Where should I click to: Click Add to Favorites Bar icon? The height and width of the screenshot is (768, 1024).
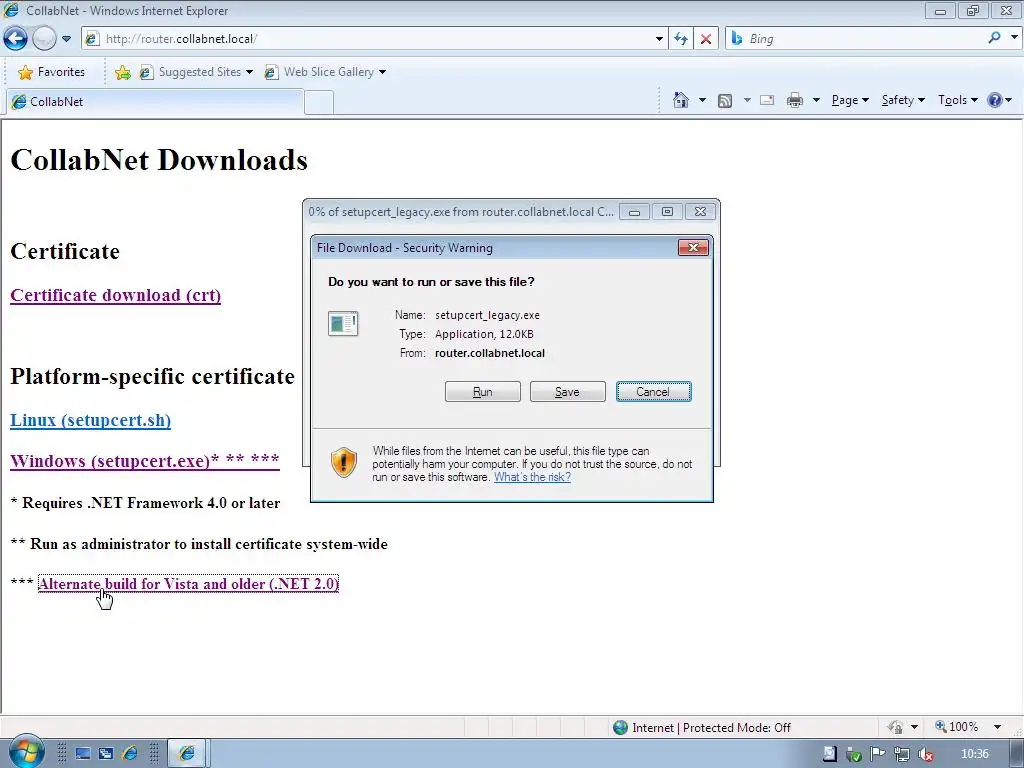[122, 72]
